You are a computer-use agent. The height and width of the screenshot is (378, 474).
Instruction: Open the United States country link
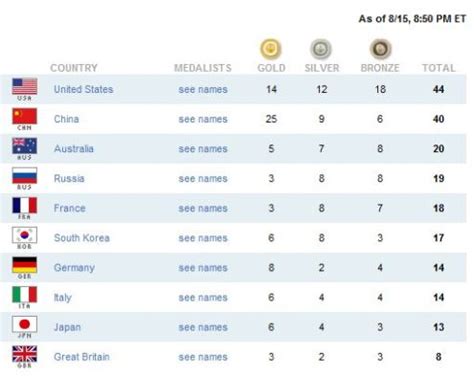(x=84, y=89)
